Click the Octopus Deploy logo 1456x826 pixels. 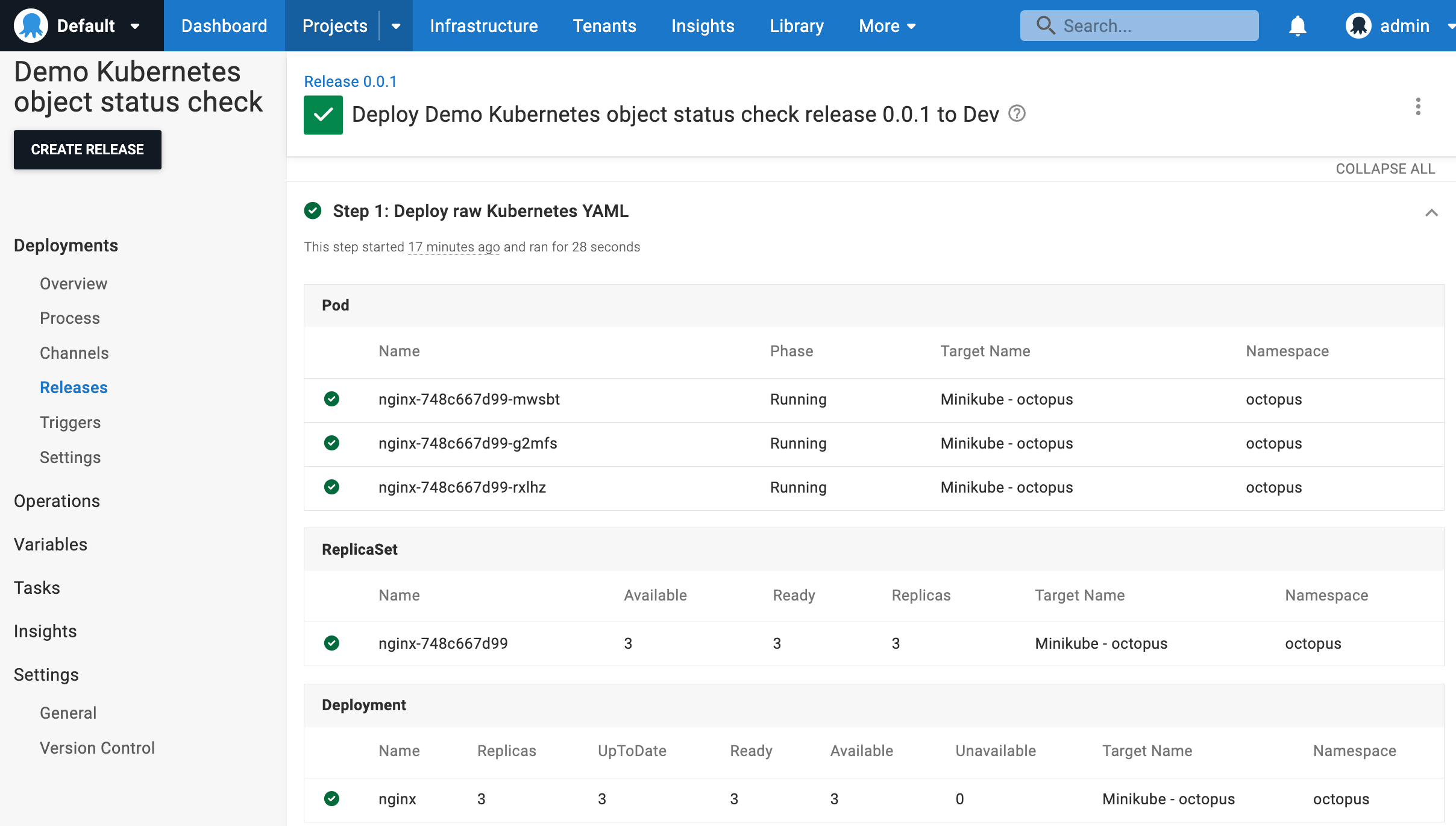click(x=30, y=25)
